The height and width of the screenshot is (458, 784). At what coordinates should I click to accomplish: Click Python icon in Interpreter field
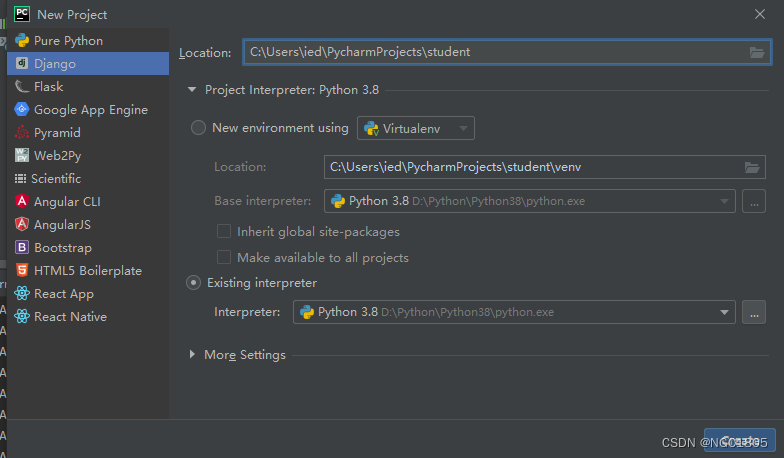coord(306,312)
